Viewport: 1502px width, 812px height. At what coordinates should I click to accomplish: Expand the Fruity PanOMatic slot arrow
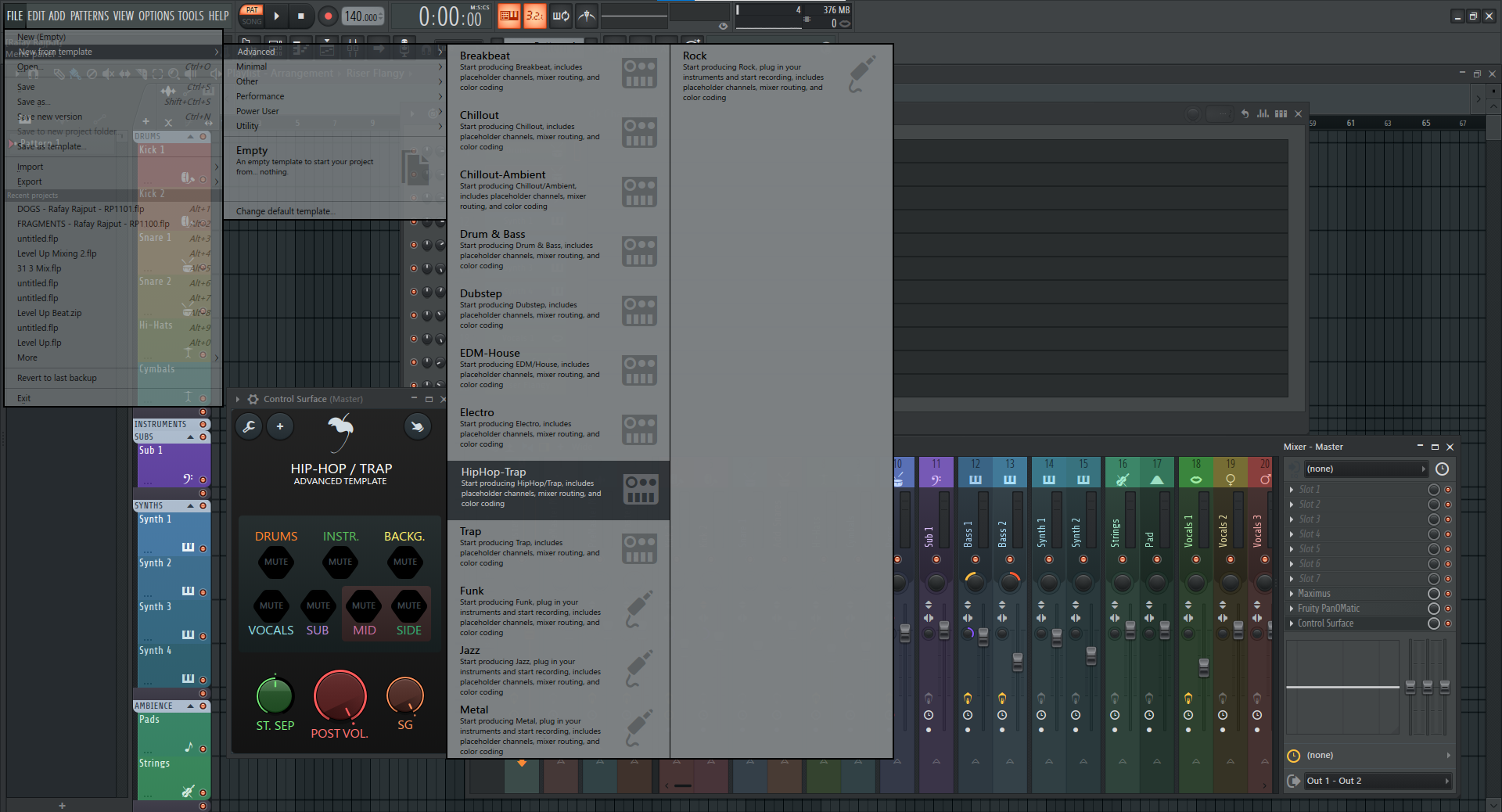1291,609
